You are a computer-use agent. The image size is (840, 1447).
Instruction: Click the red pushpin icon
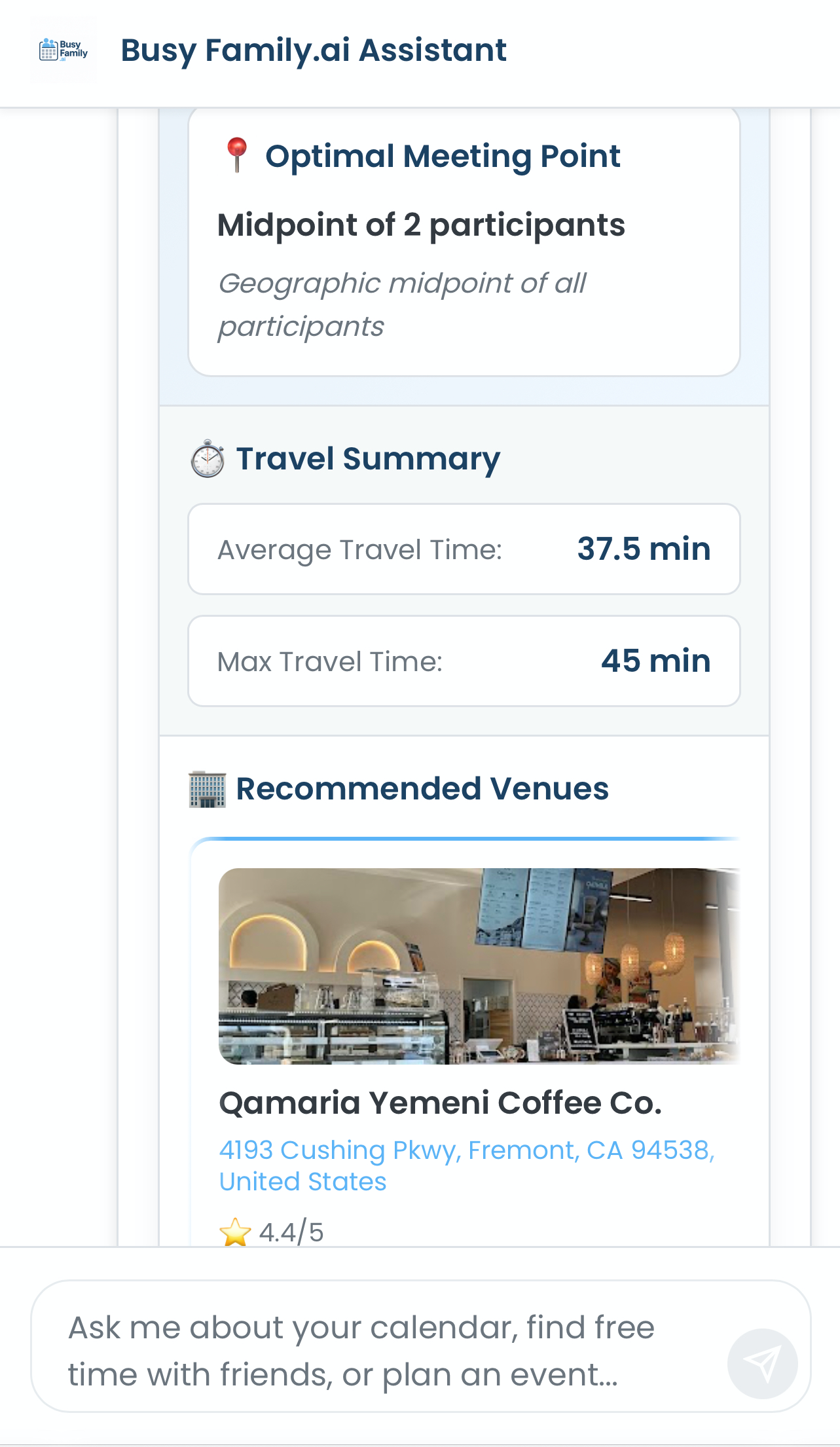236,155
